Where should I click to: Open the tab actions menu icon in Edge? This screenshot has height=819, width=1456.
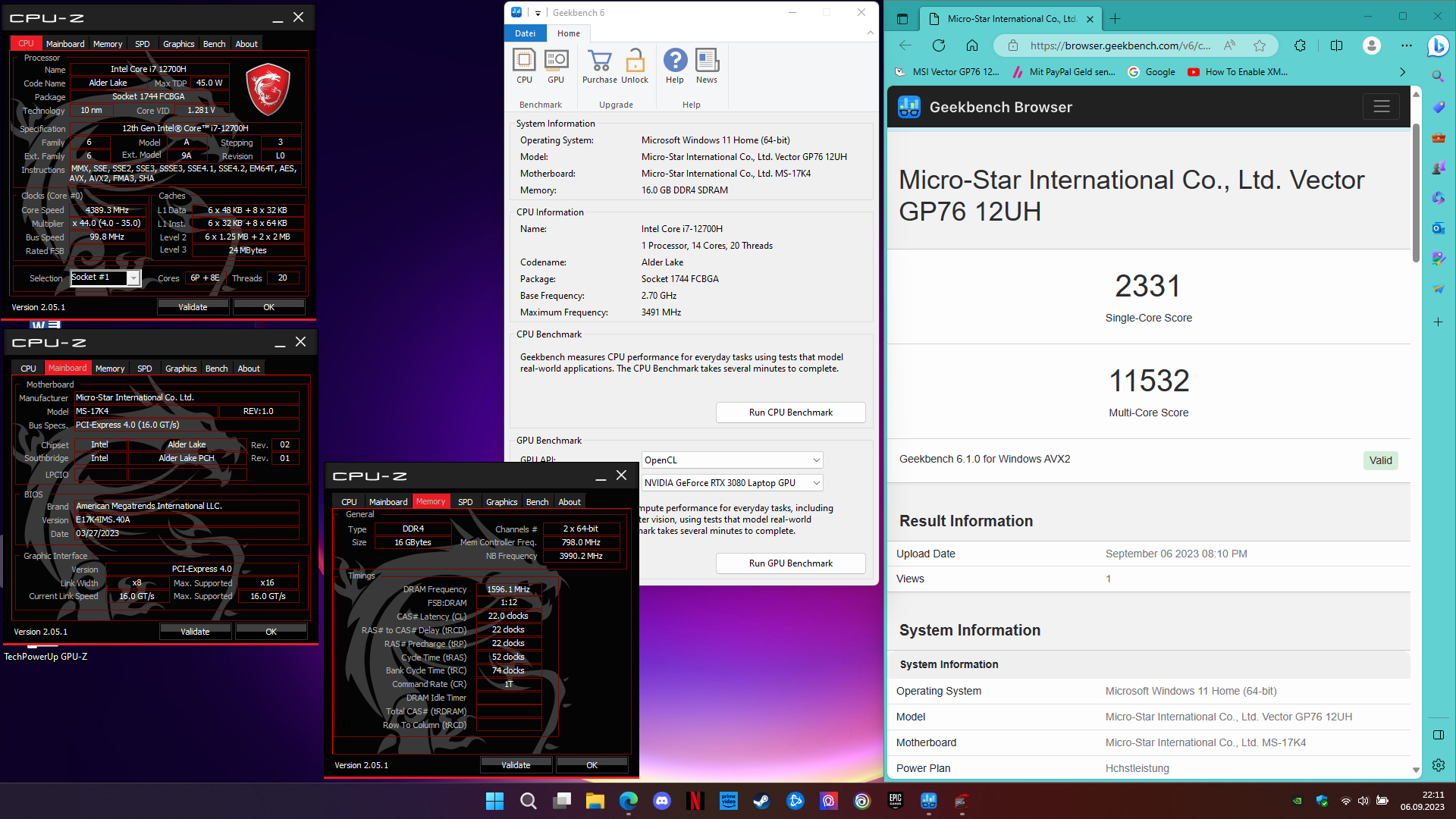(x=902, y=19)
